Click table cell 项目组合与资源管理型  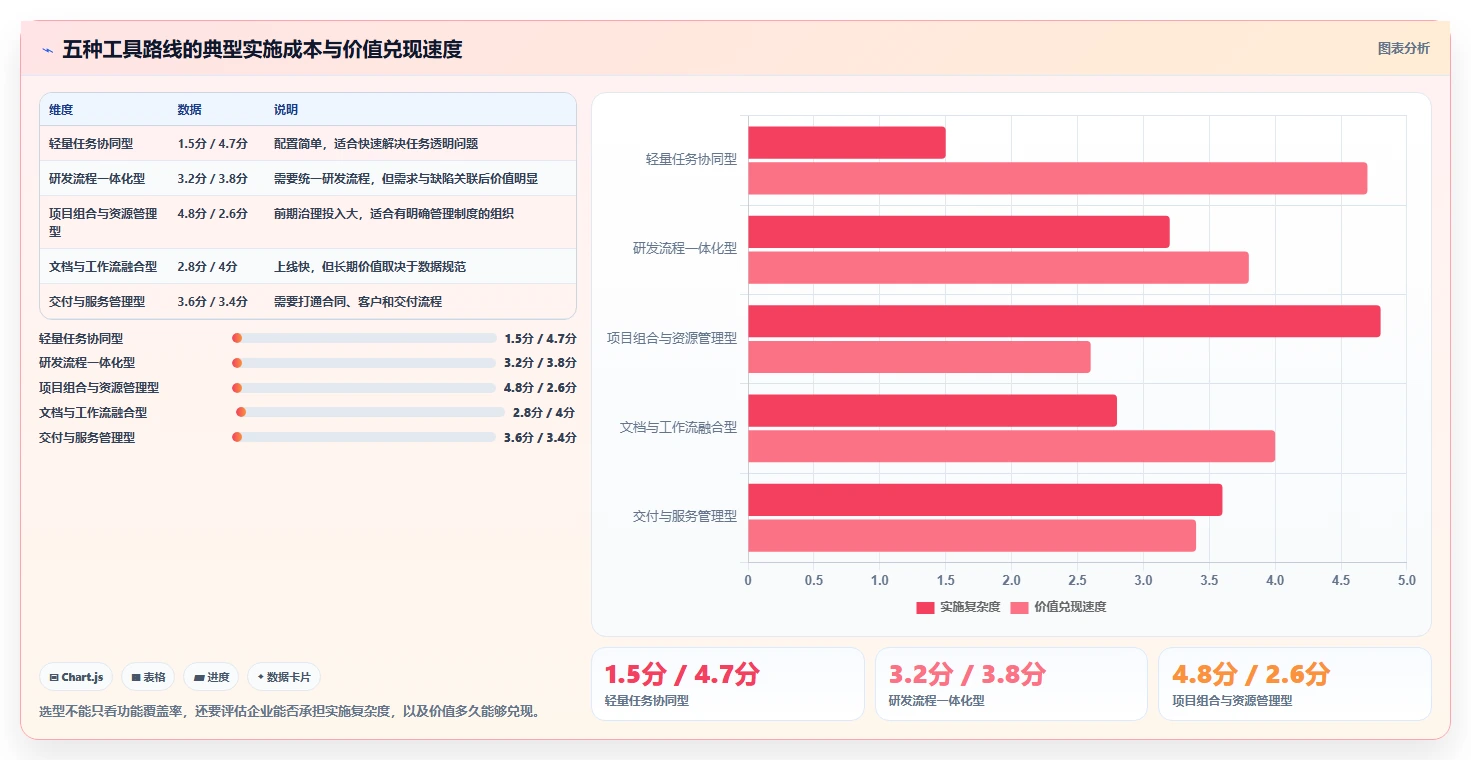click(104, 222)
